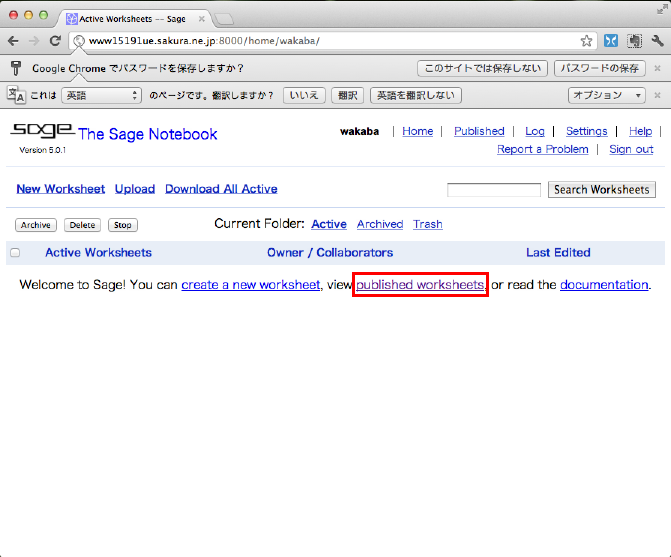
Task: Open Chrome's wrench settings menu
Action: (x=657, y=41)
